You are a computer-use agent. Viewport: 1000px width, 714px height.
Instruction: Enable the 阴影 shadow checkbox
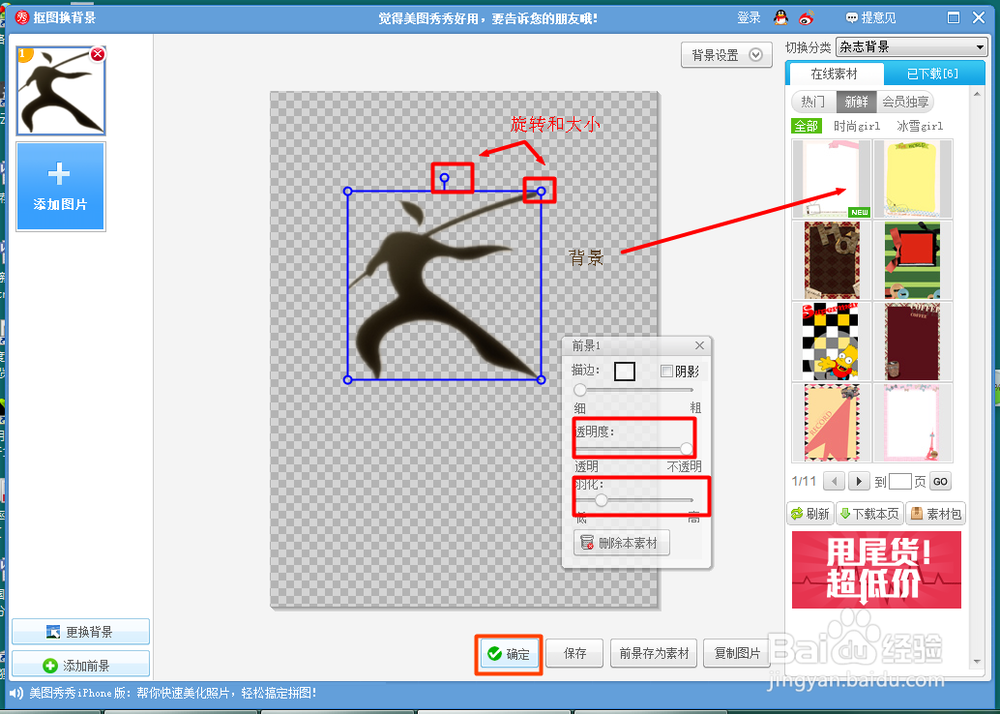pos(666,371)
